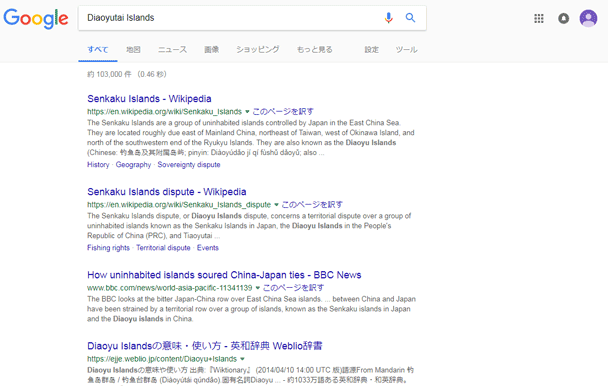The image size is (608, 386).
Task: Click the en.wikipedia.org/wiki/Senkaku_Islands green URL
Action: [164, 112]
